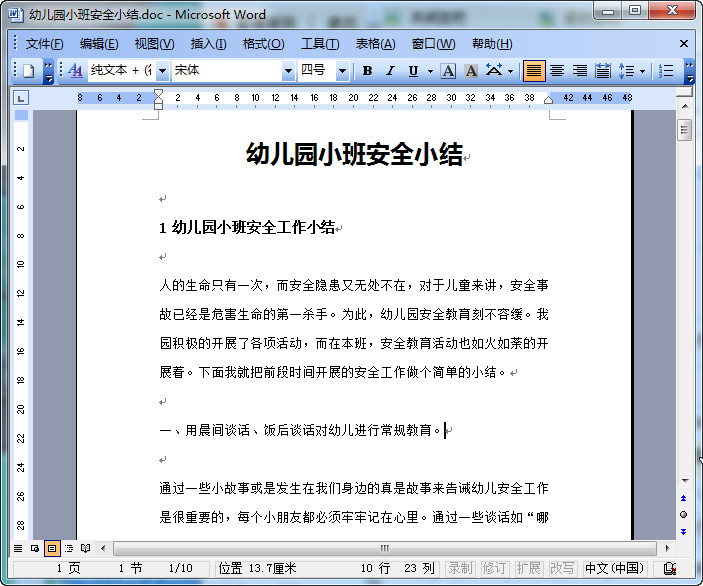This screenshot has height=586, width=703.
Task: Center align the paragraph
Action: coord(557,71)
